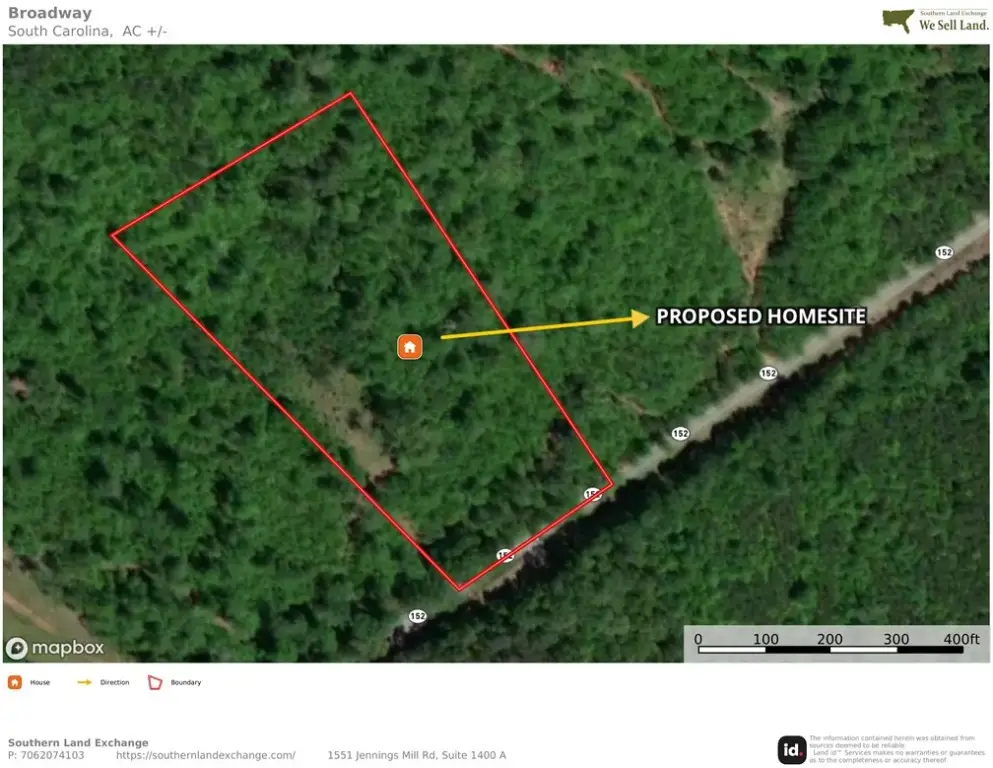Screen dimensions: 993x768
Task: Click the House icon in the legend
Action: click(16, 681)
